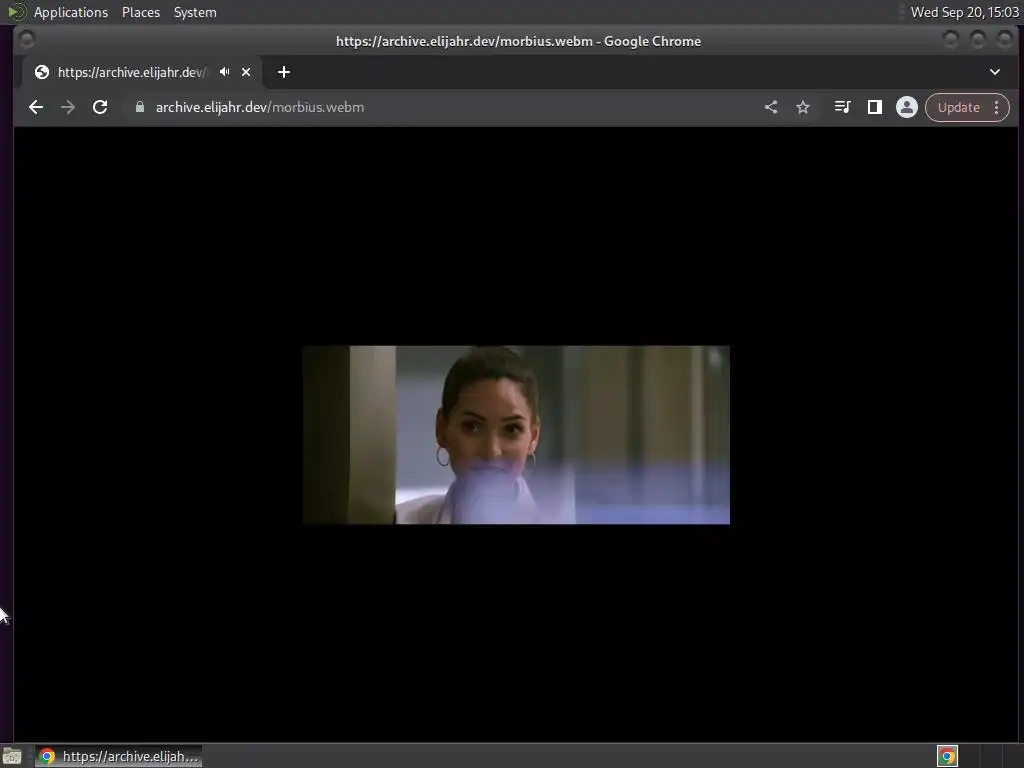
Task: Expand the tab search dropdown chevron
Action: click(995, 72)
